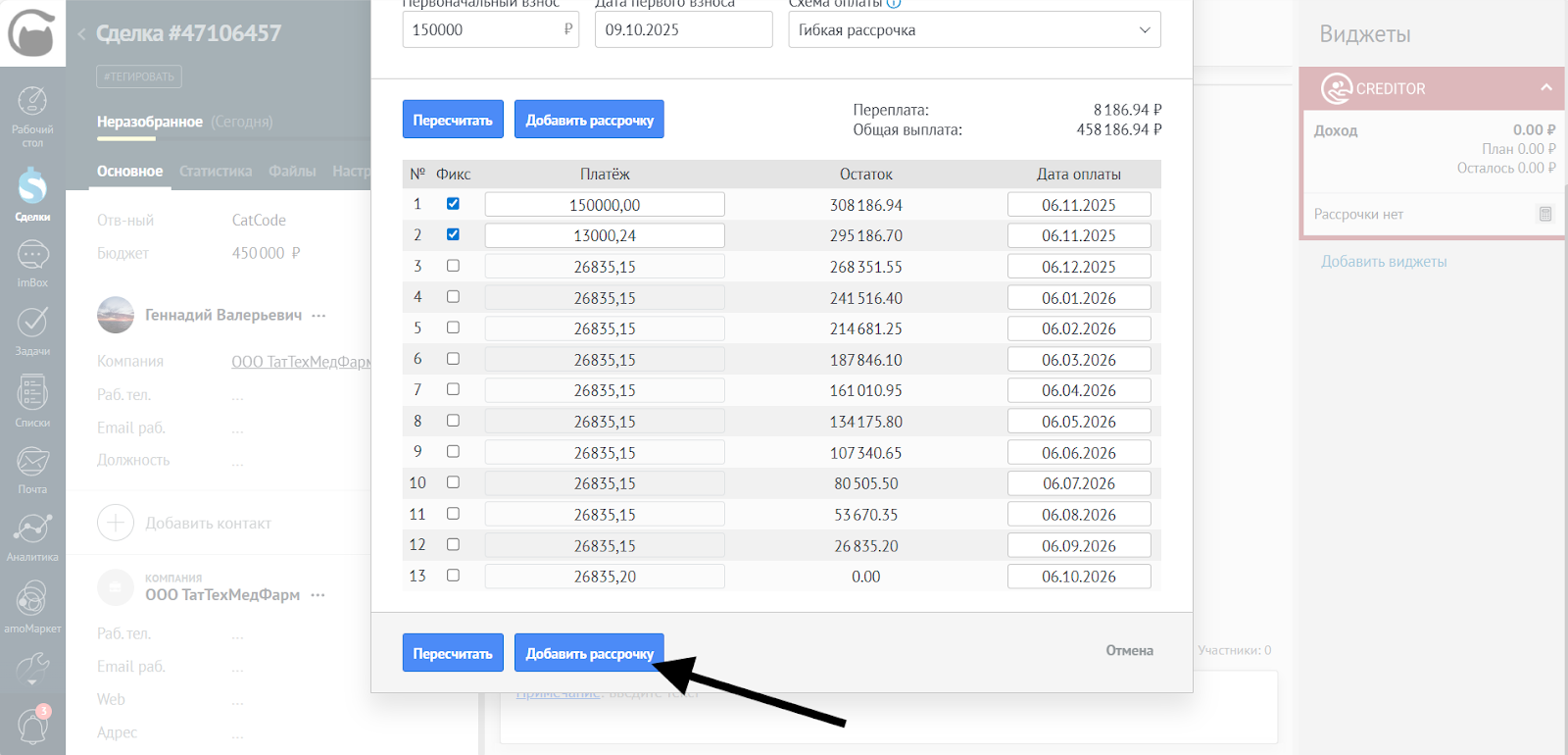Switch to the Статистика tab

(x=216, y=172)
